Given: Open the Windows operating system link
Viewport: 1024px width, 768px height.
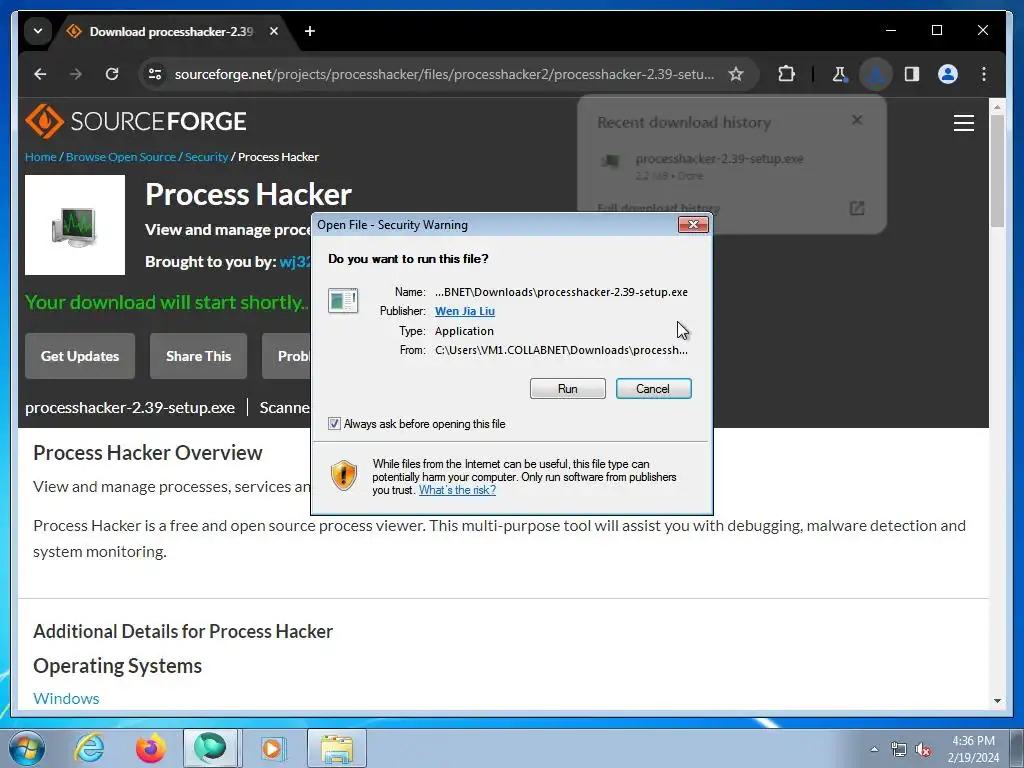Looking at the screenshot, I should [66, 698].
